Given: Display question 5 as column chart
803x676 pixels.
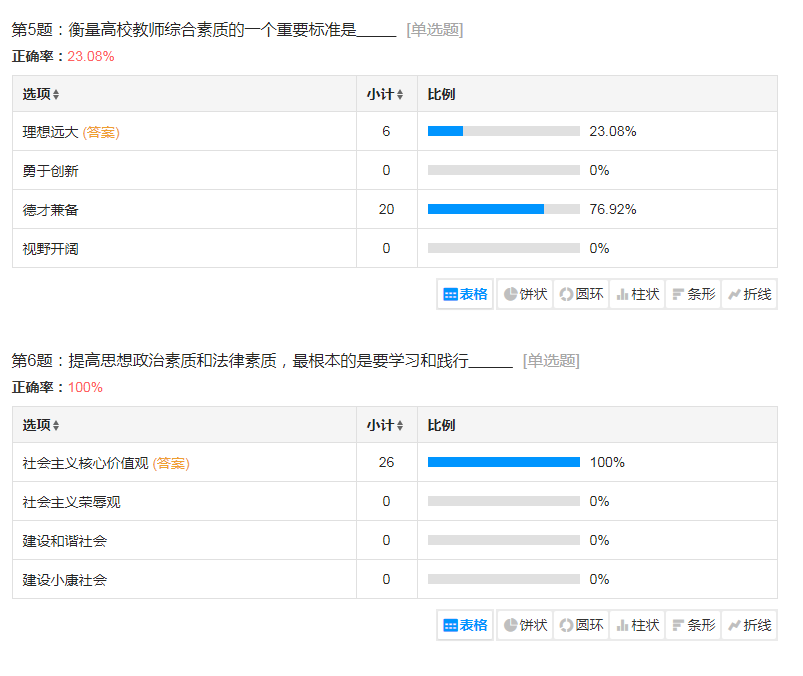Looking at the screenshot, I should [x=637, y=294].
